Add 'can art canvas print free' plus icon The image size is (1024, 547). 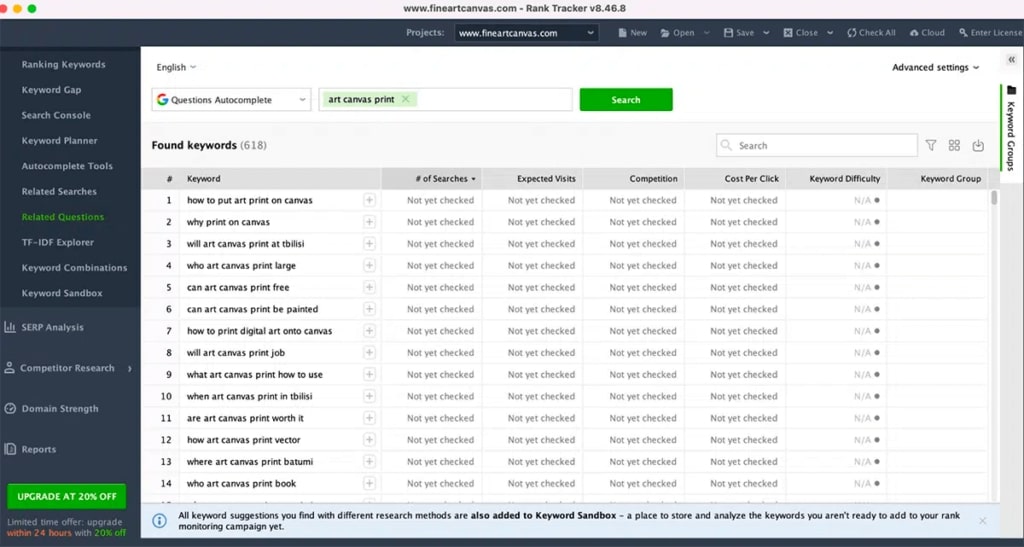click(x=369, y=287)
